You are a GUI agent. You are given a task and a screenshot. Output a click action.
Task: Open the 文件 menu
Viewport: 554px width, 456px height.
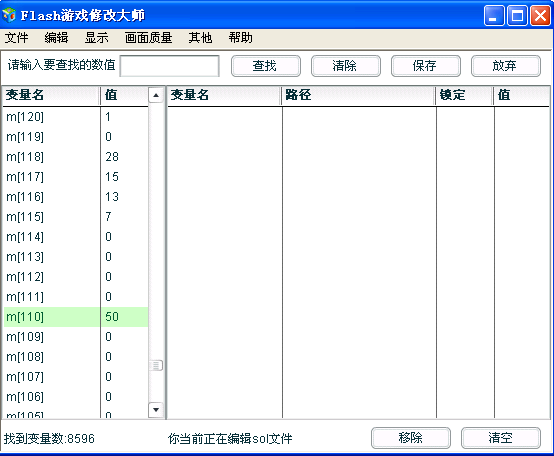click(x=16, y=37)
